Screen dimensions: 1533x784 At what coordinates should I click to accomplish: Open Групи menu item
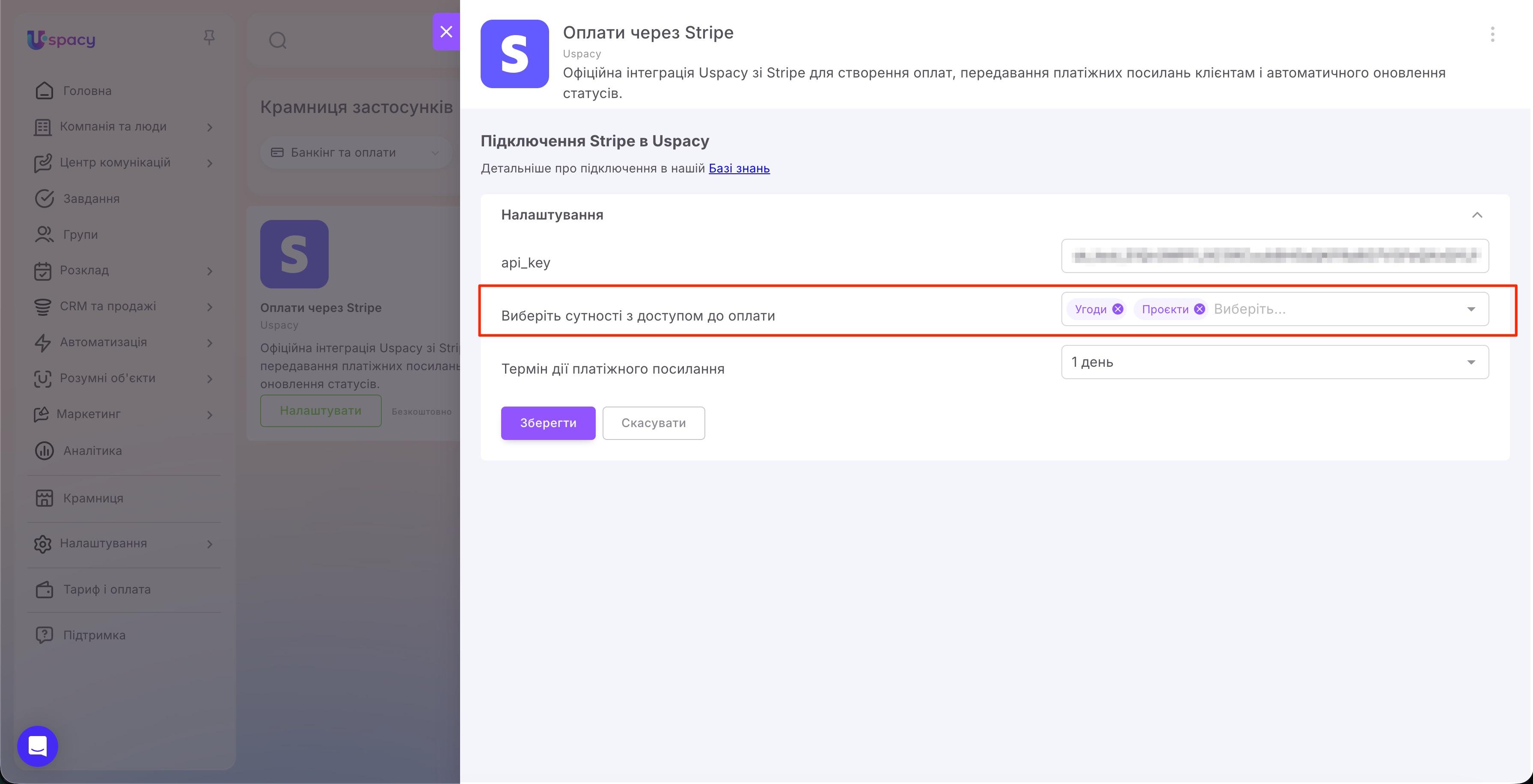[80, 235]
